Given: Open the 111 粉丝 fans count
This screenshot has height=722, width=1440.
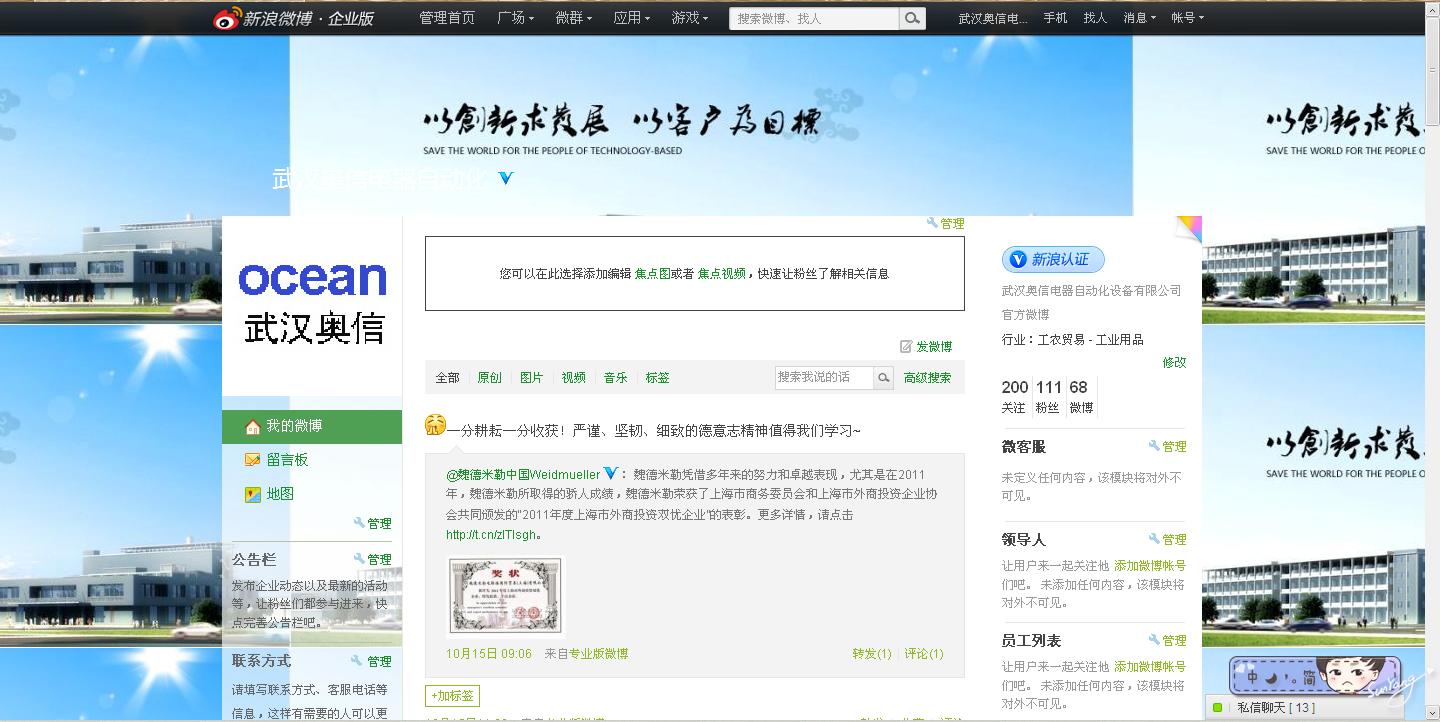Looking at the screenshot, I should click(1048, 396).
